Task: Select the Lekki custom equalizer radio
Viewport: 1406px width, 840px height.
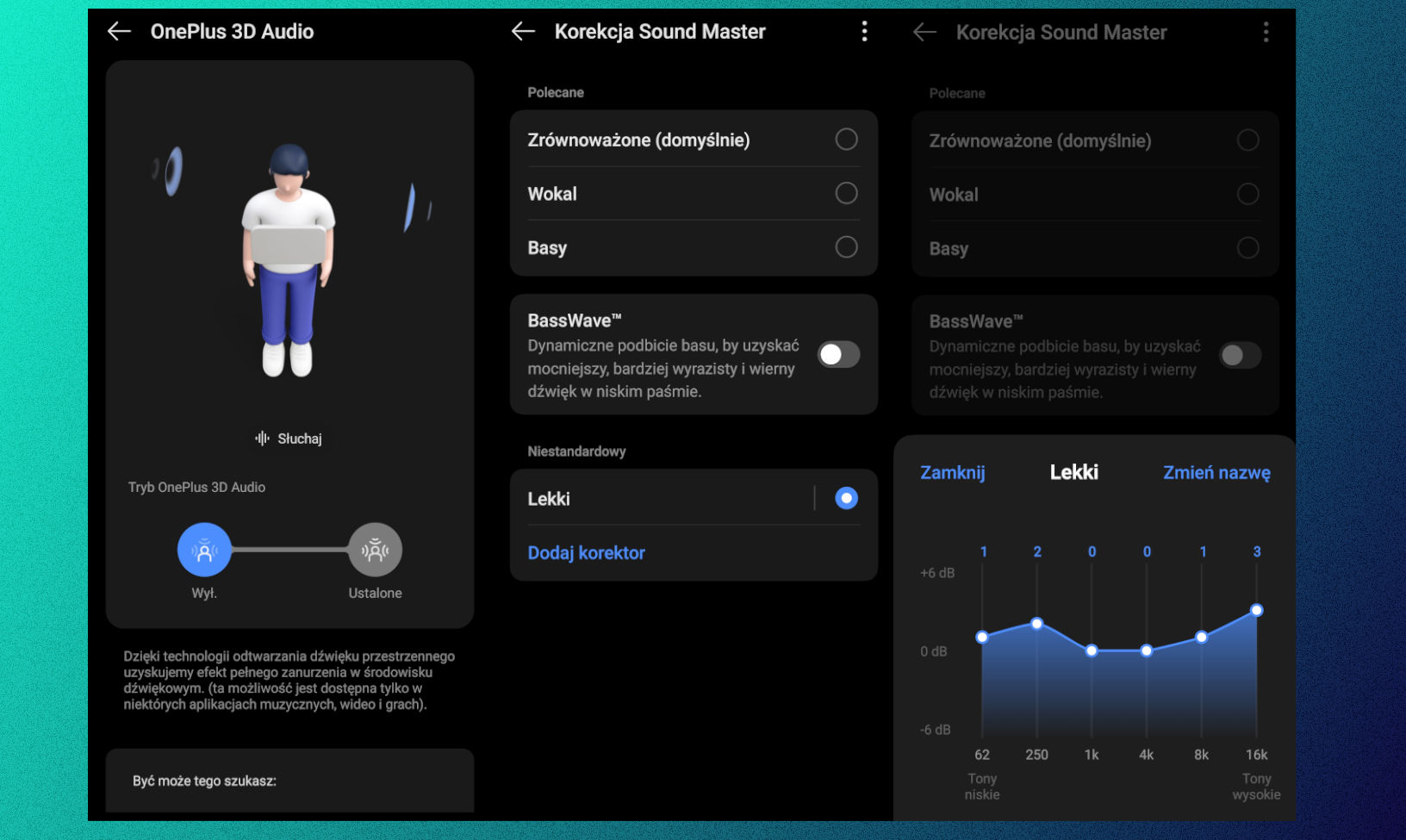Action: [x=846, y=498]
